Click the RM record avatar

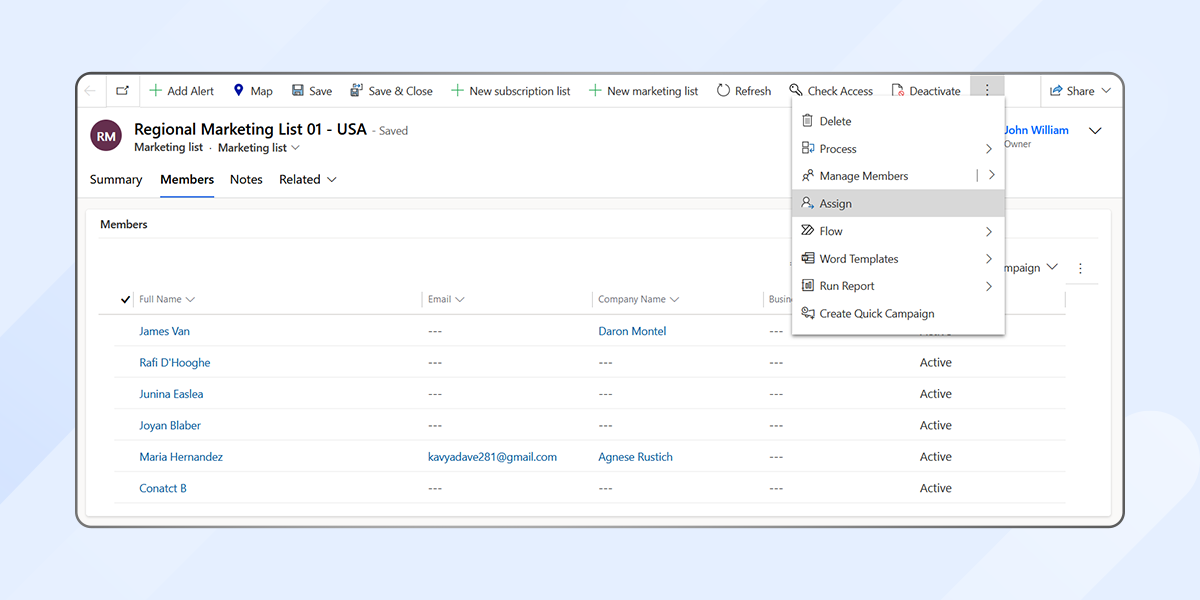coord(106,136)
